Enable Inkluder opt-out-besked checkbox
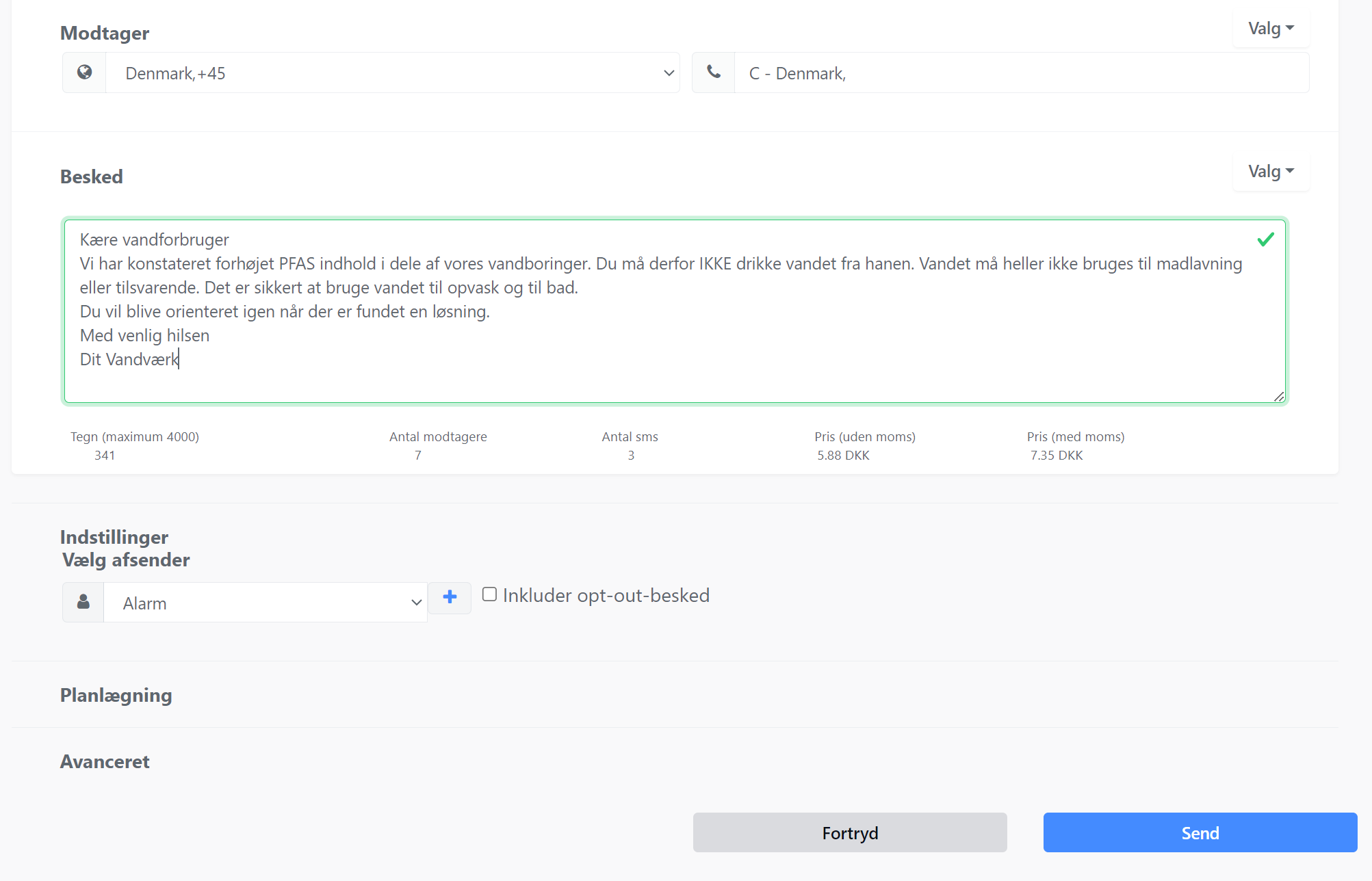Image resolution: width=1372 pixels, height=881 pixels. 489,594
